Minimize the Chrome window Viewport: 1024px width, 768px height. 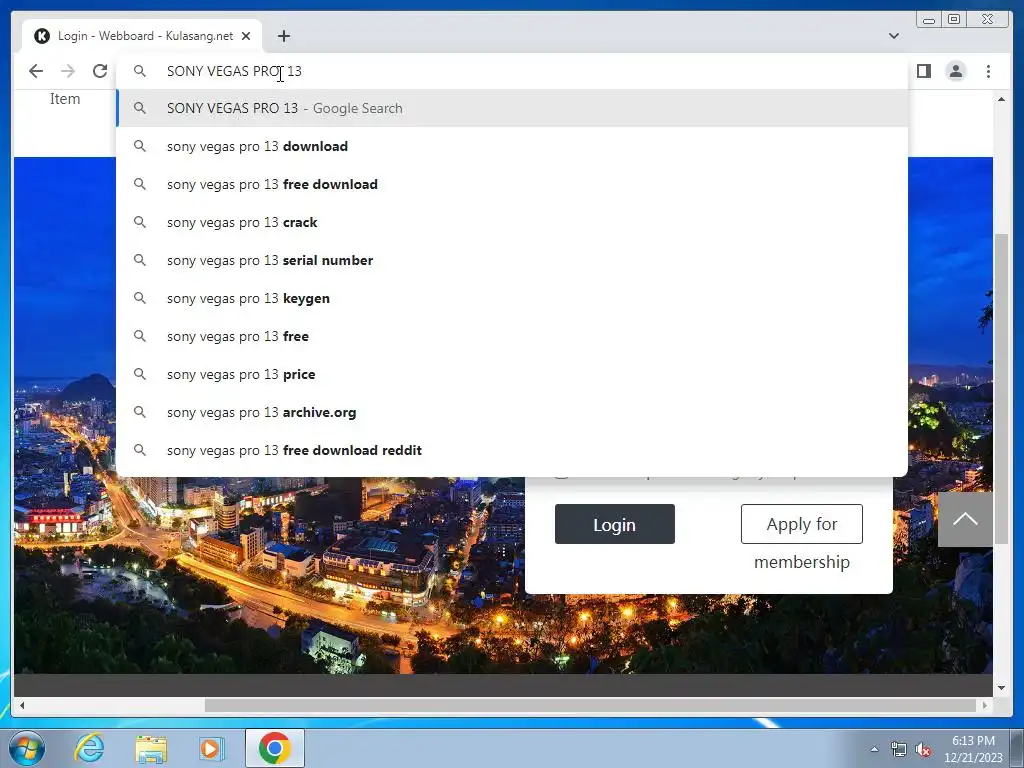point(929,20)
